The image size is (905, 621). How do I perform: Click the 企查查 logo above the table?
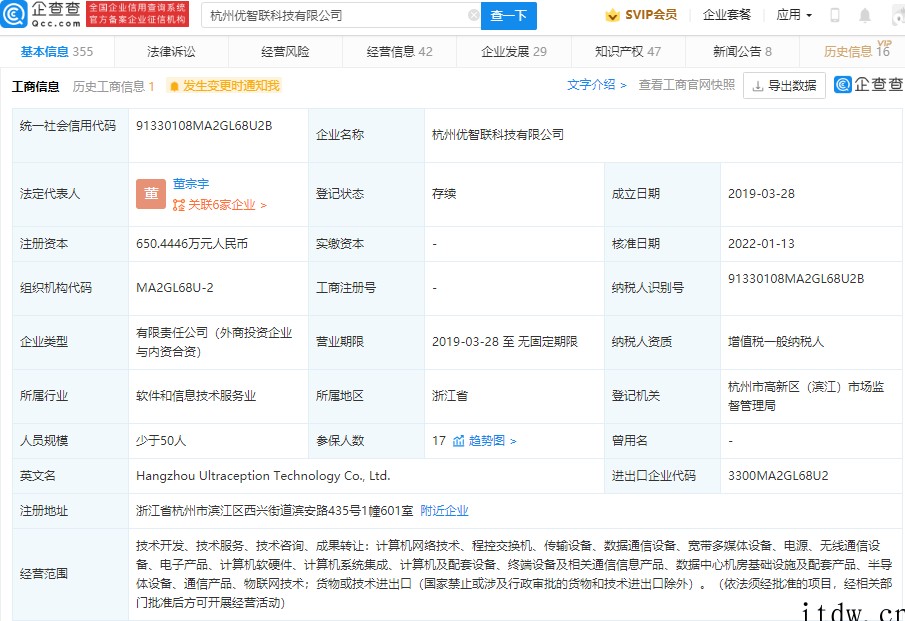(869, 84)
